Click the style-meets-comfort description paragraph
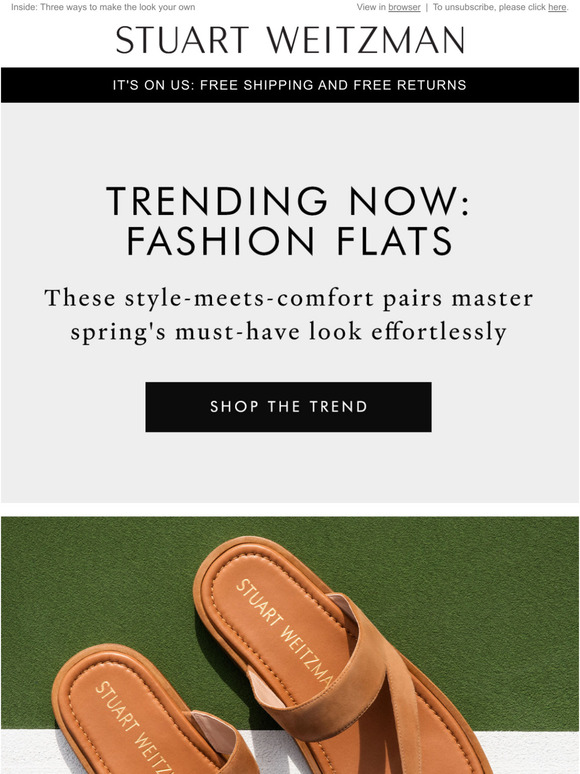The image size is (580, 774). (x=289, y=315)
